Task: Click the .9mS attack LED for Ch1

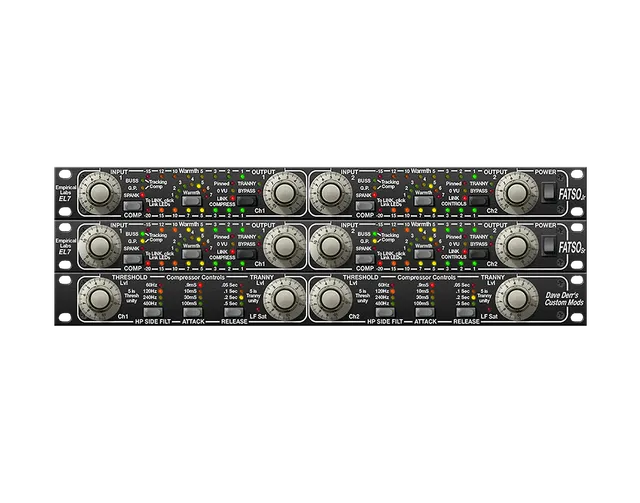Action: [x=200, y=285]
